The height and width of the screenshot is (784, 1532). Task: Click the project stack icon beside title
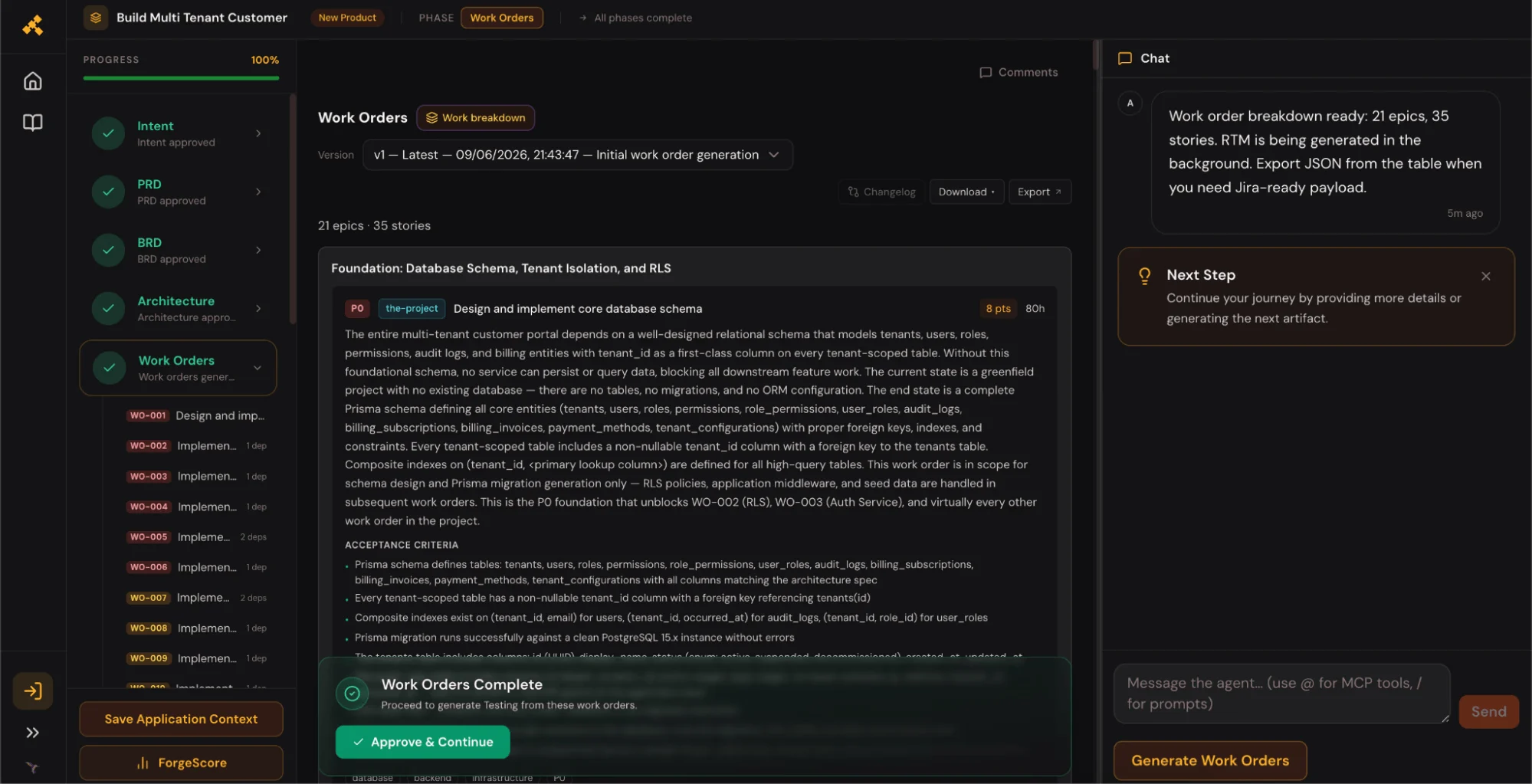coord(96,18)
